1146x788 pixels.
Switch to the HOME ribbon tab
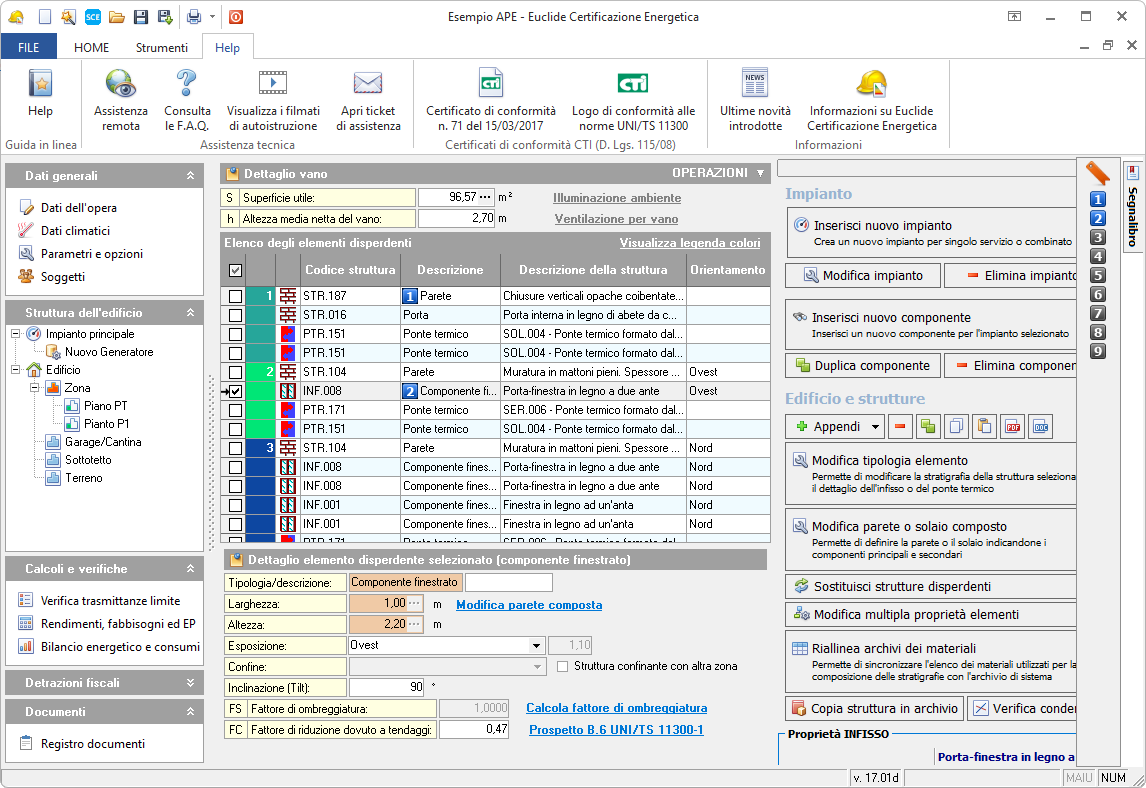point(91,47)
